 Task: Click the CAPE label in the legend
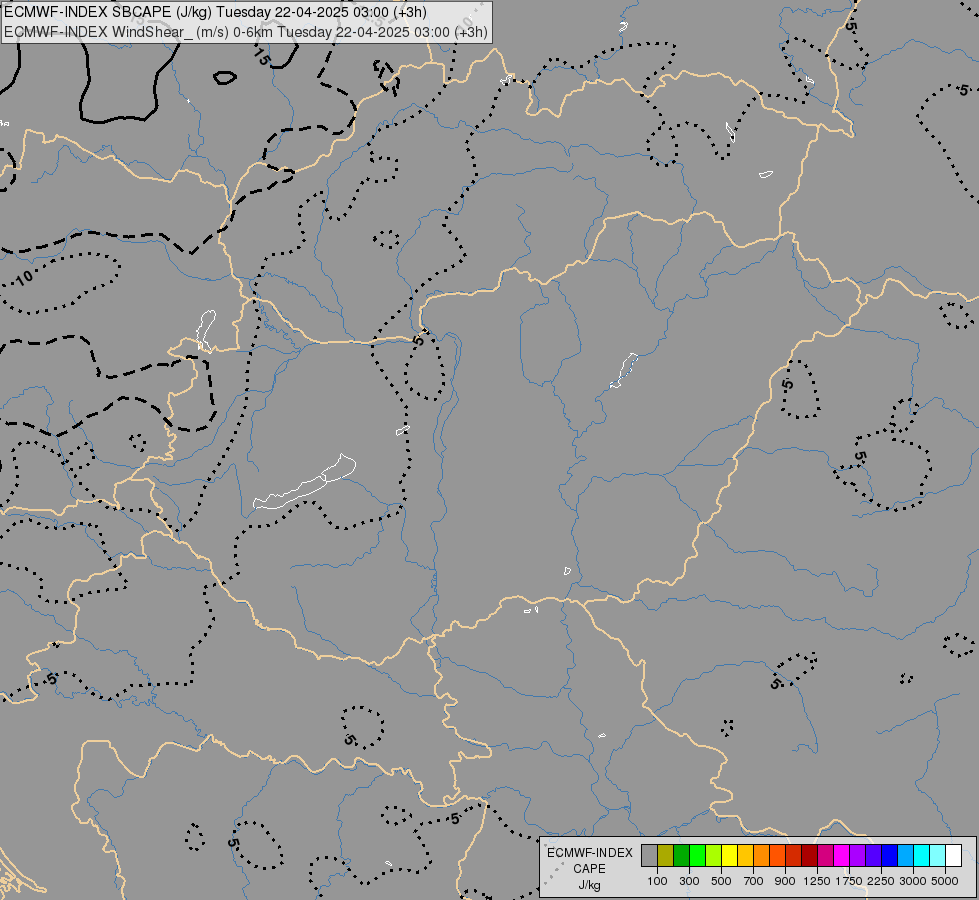(x=589, y=869)
